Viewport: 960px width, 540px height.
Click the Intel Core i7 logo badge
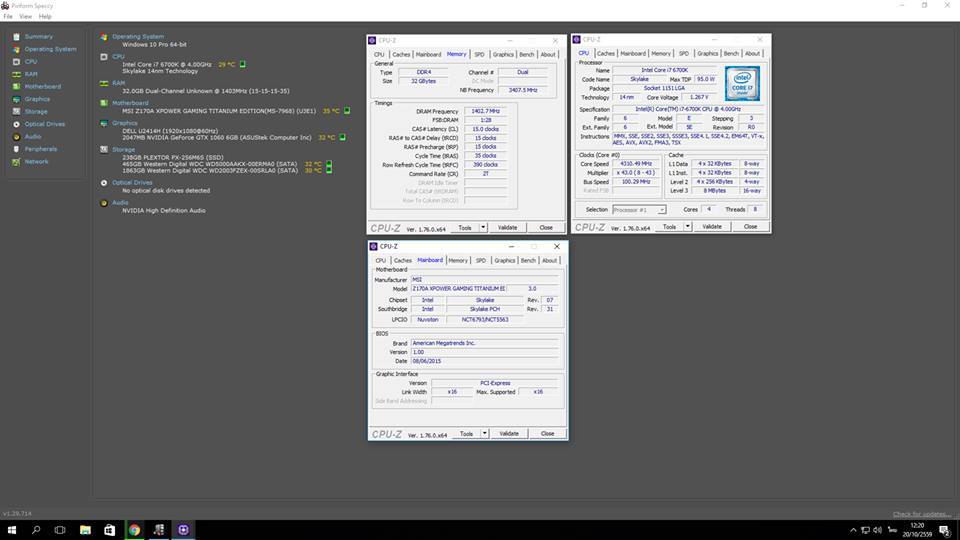click(x=742, y=84)
